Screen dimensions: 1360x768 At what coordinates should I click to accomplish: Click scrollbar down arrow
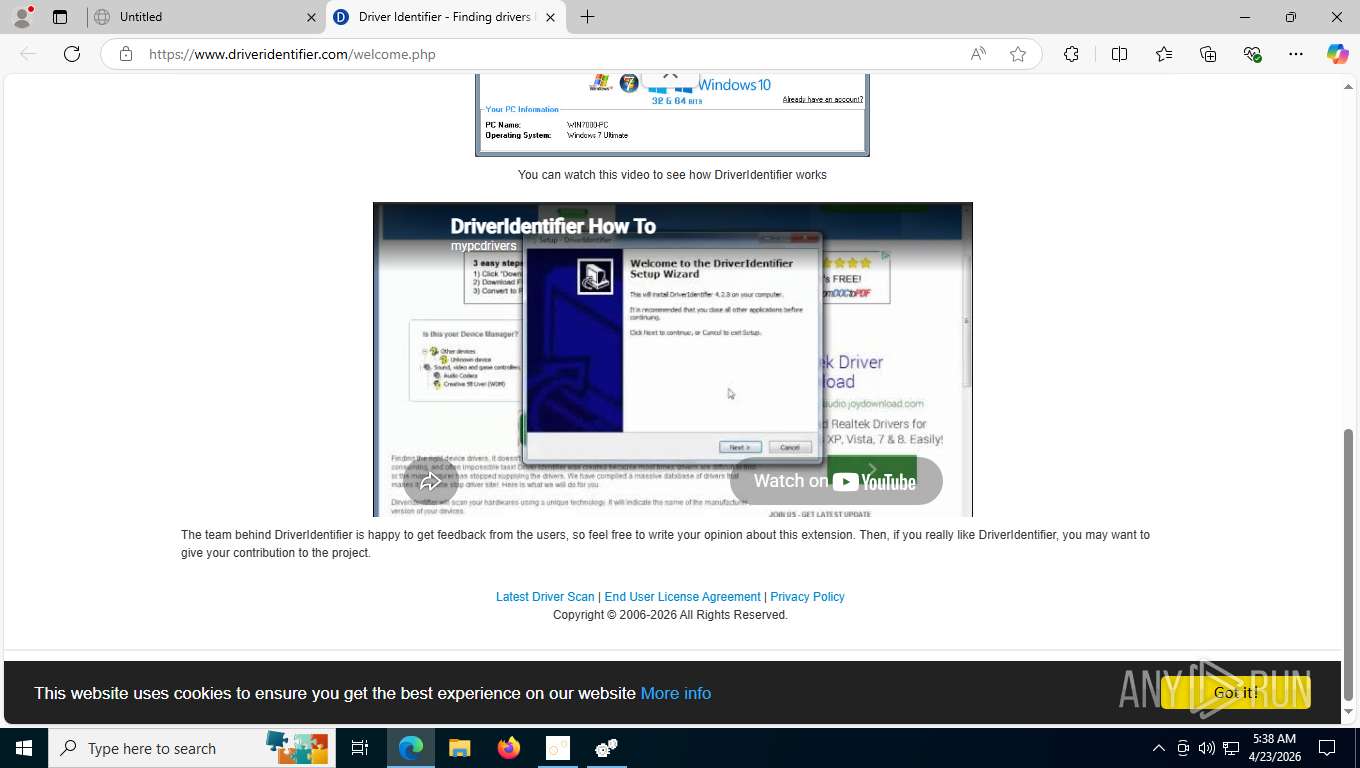tap(1348, 712)
